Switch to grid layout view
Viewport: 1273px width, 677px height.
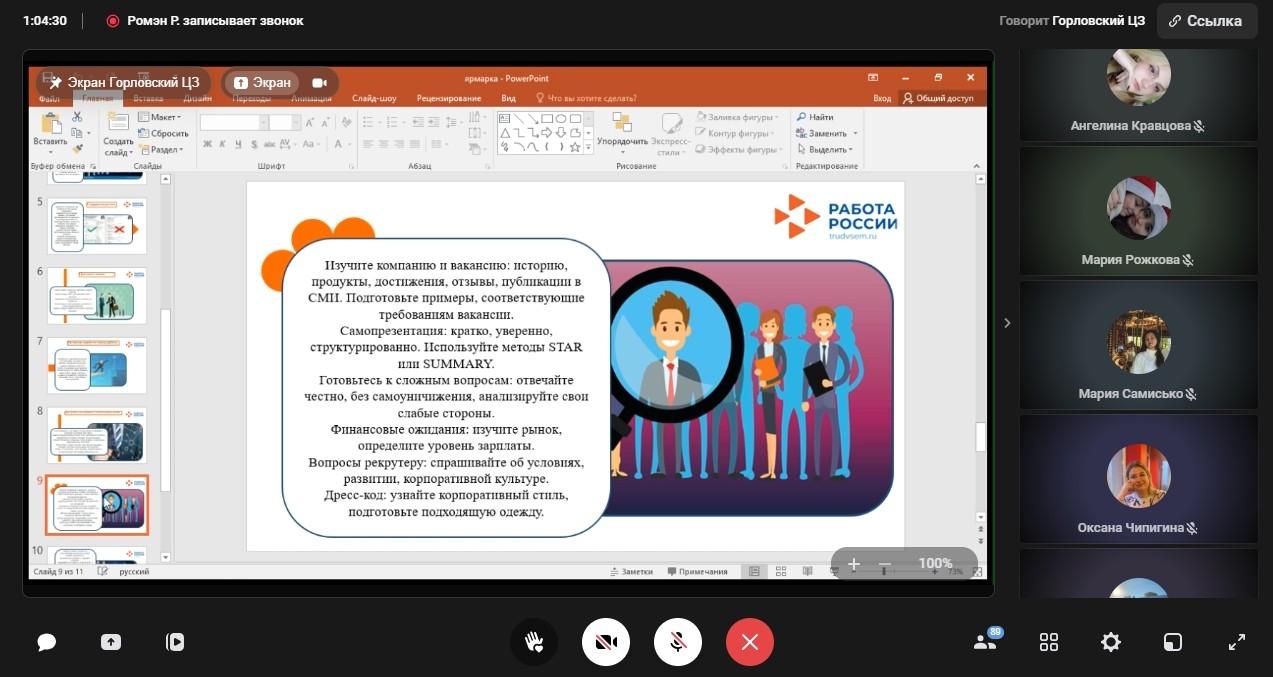click(x=1049, y=642)
